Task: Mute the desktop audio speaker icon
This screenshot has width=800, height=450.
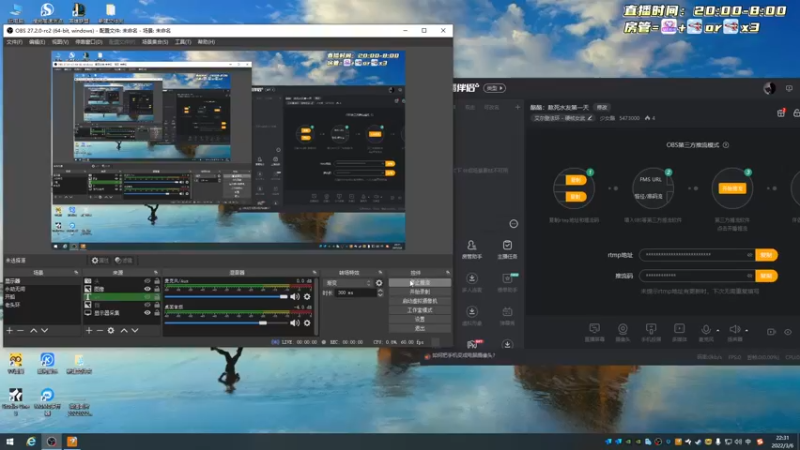Action: (295, 322)
